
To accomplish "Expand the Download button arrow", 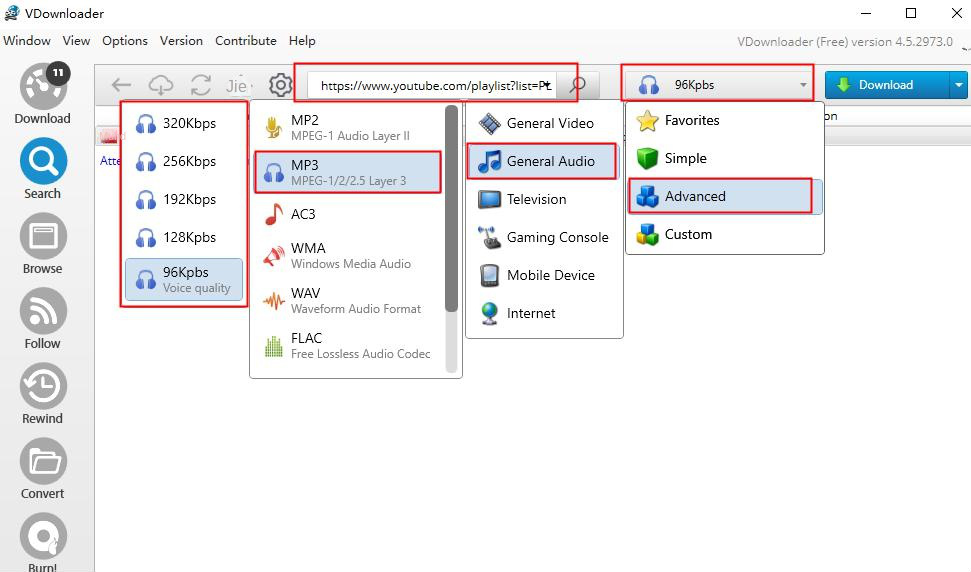I will pyautogui.click(x=959, y=85).
